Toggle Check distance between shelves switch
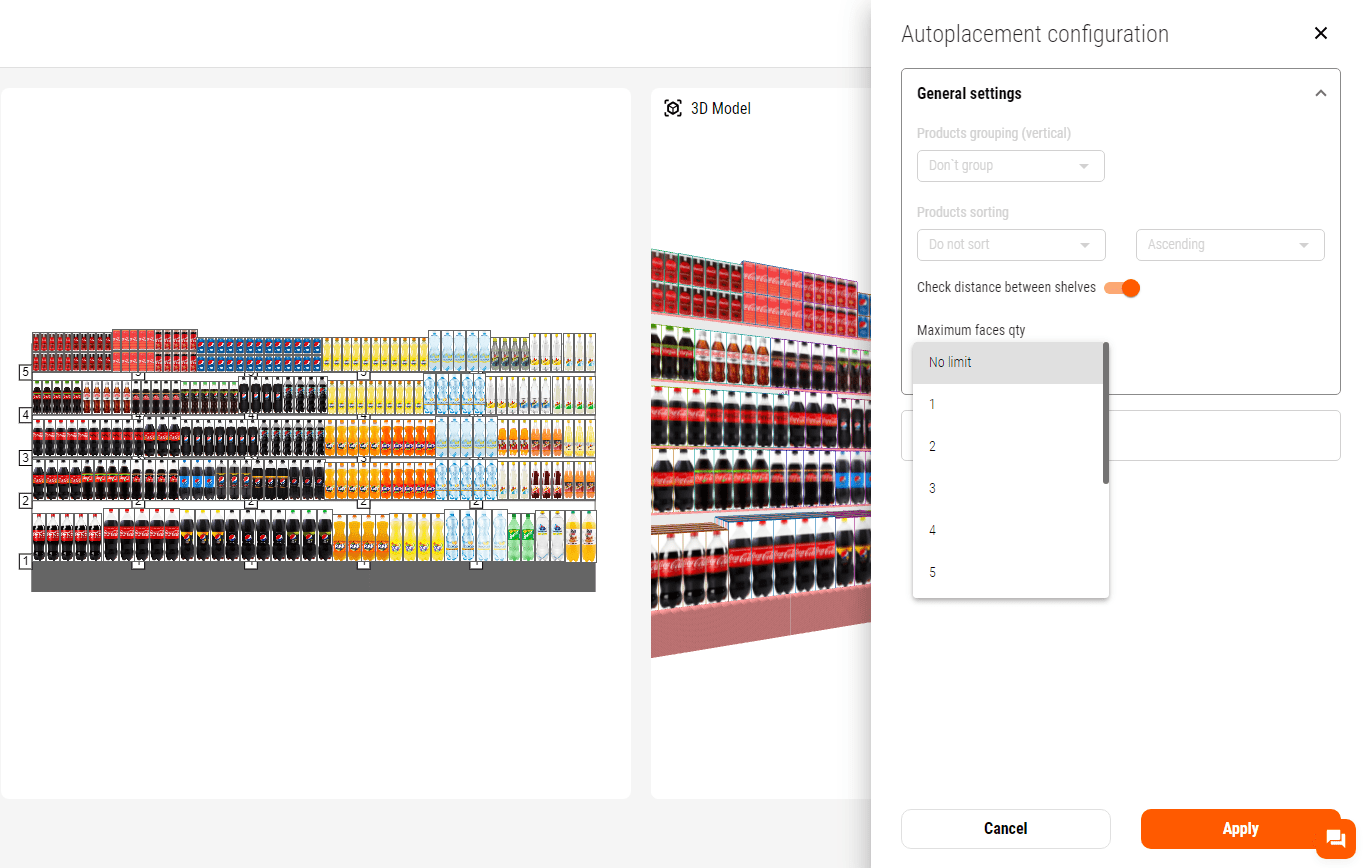This screenshot has width=1364, height=868. (x=1122, y=288)
